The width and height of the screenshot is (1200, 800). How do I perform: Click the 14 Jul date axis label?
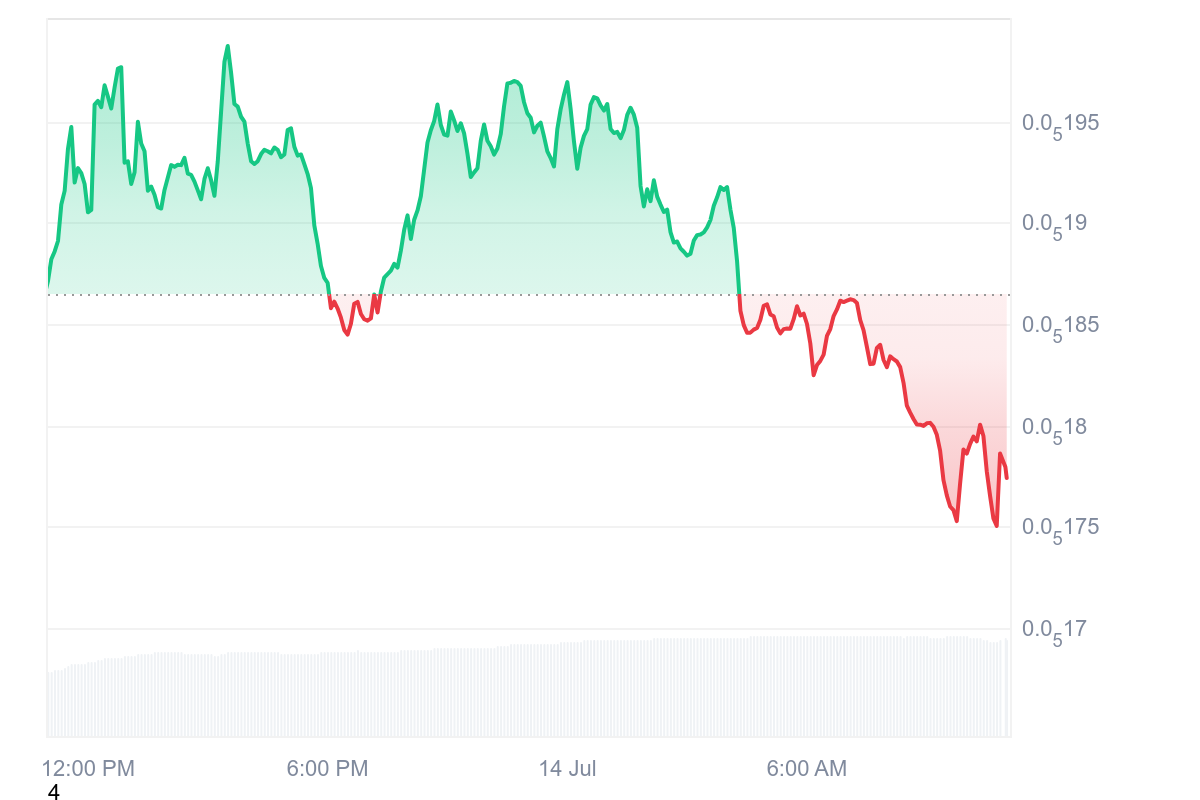coord(567,769)
